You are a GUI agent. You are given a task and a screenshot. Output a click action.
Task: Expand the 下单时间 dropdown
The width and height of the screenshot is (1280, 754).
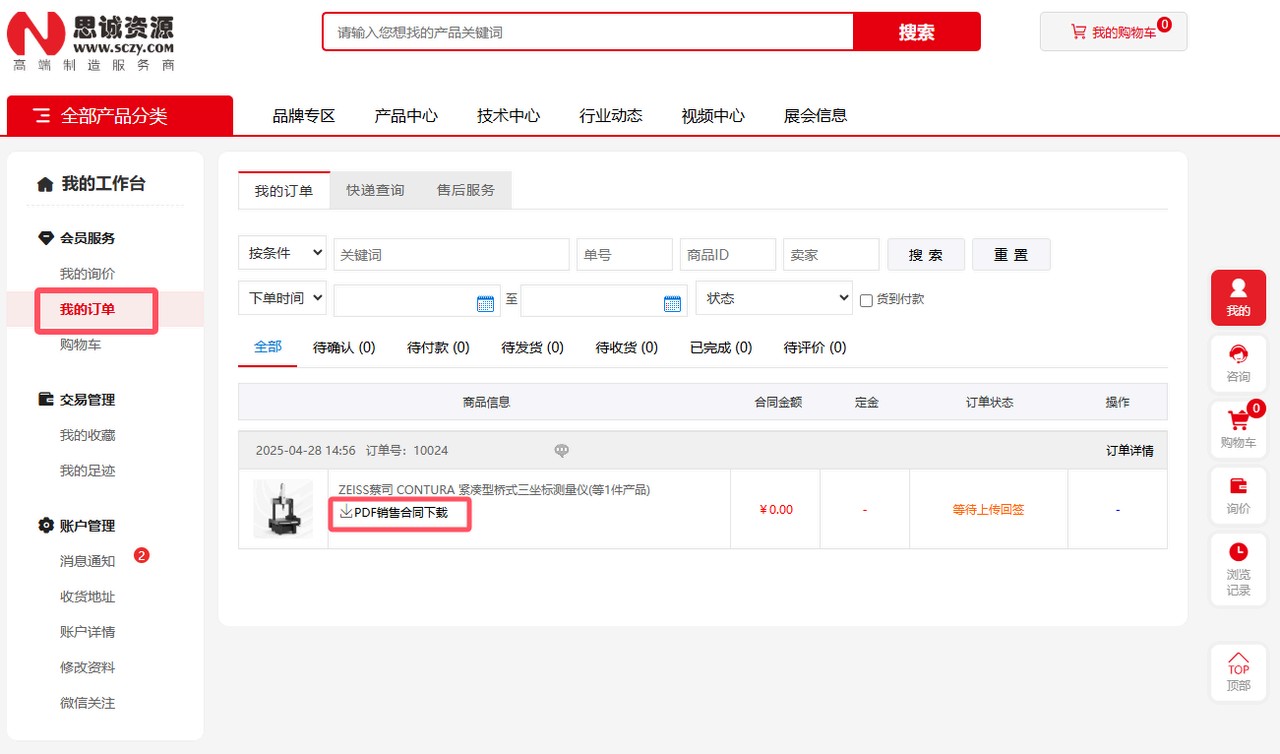point(283,298)
